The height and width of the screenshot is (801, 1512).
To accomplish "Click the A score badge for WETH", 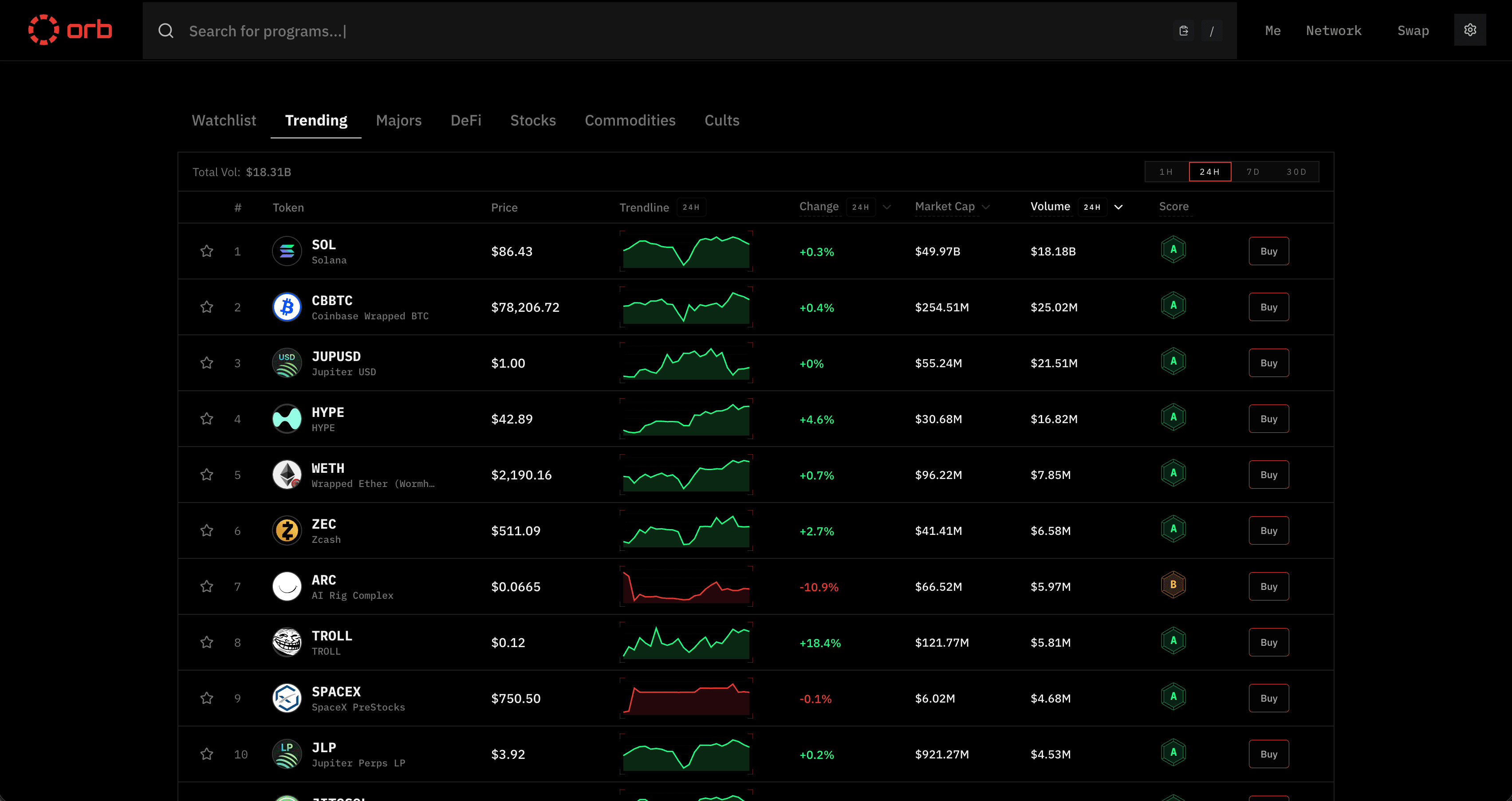I will pos(1173,473).
